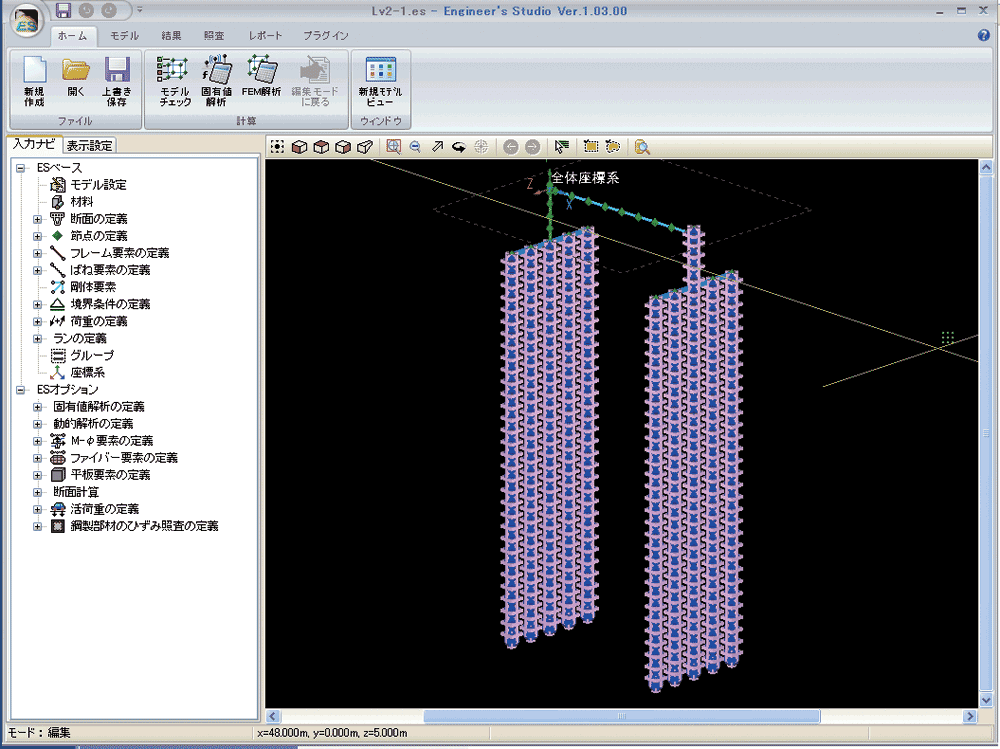Switch to the 表示設定 panel tab
The image size is (1000, 749).
(x=90, y=145)
